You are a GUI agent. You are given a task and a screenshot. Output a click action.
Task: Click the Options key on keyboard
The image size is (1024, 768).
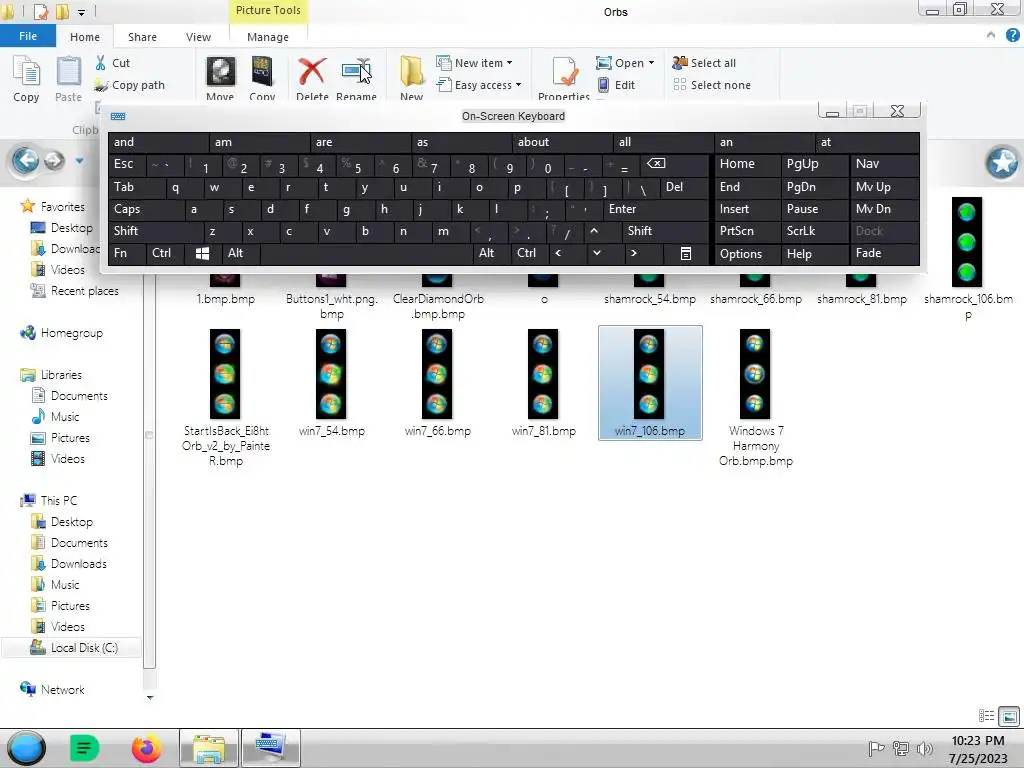(746, 253)
